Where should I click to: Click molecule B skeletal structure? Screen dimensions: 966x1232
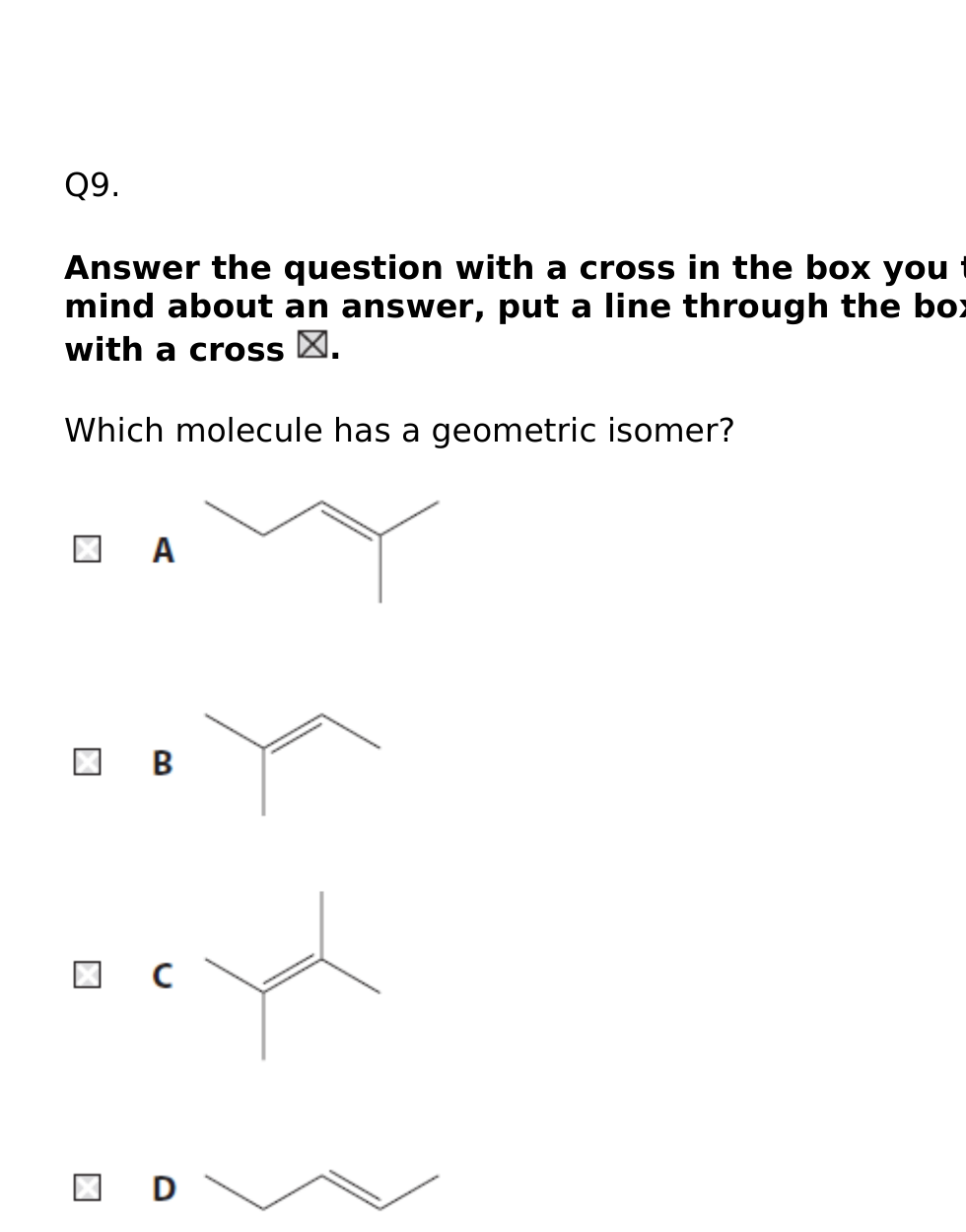(292, 764)
